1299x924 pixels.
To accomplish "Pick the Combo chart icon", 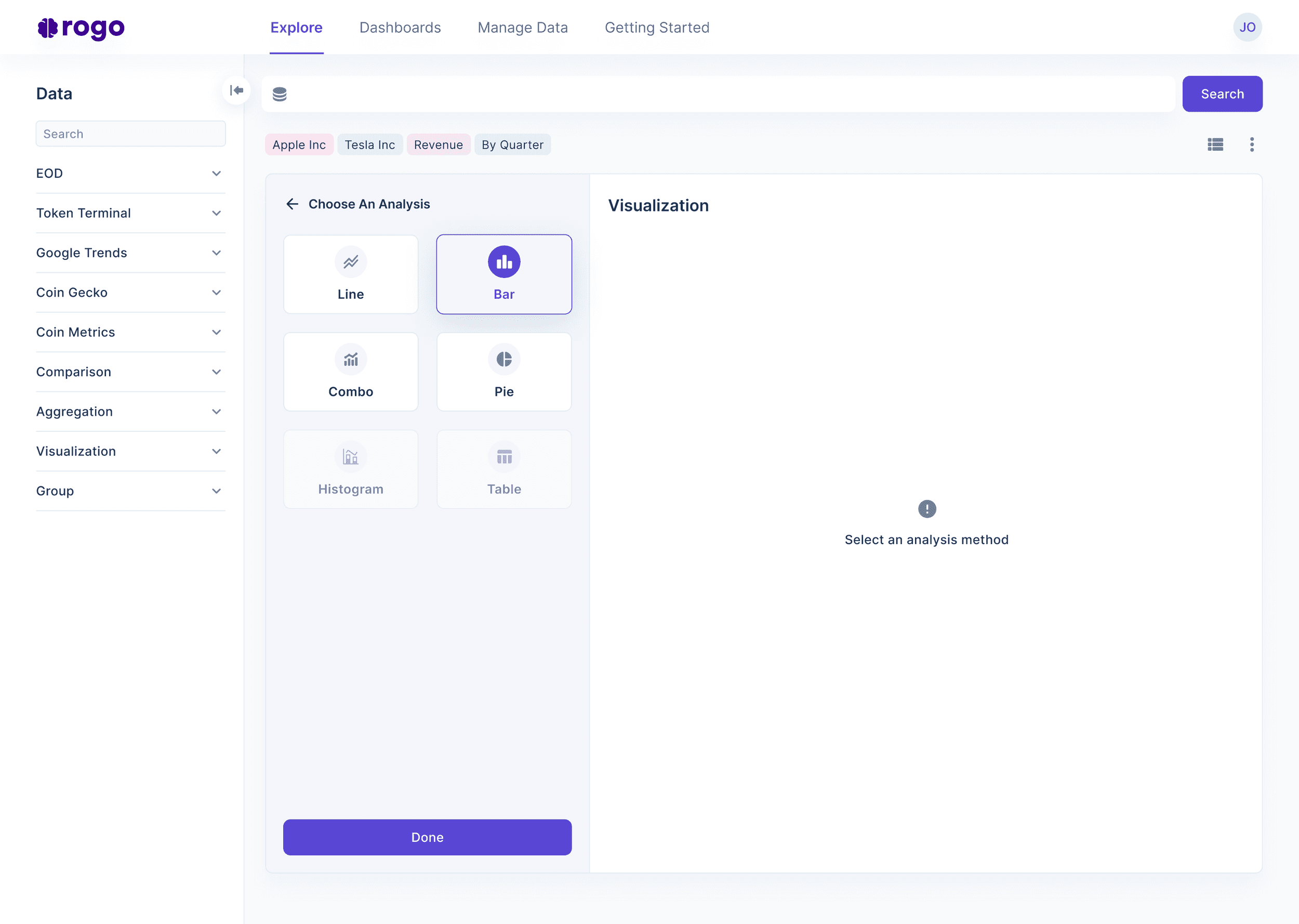I will [350, 359].
